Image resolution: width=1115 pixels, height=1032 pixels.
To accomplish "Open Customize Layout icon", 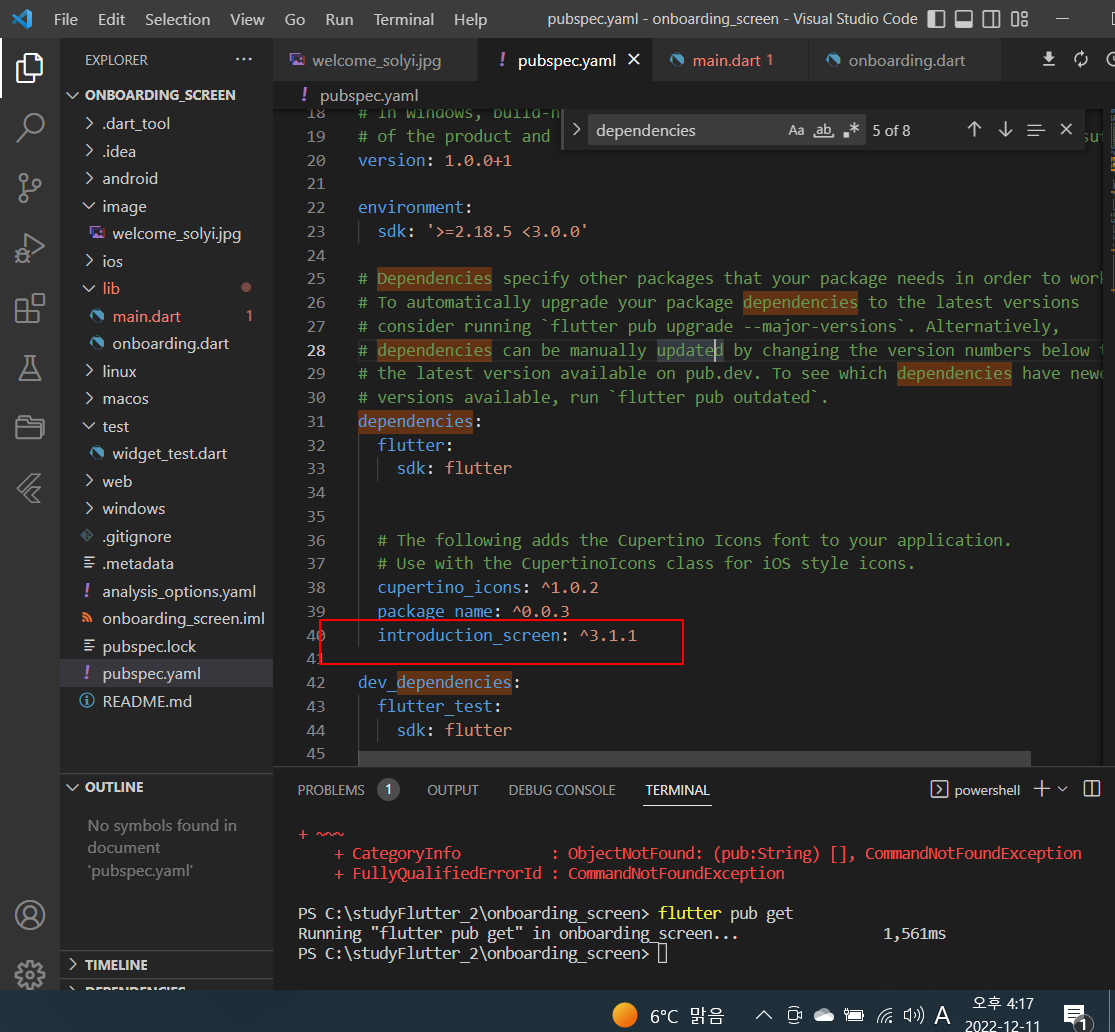I will pyautogui.click(x=1019, y=19).
